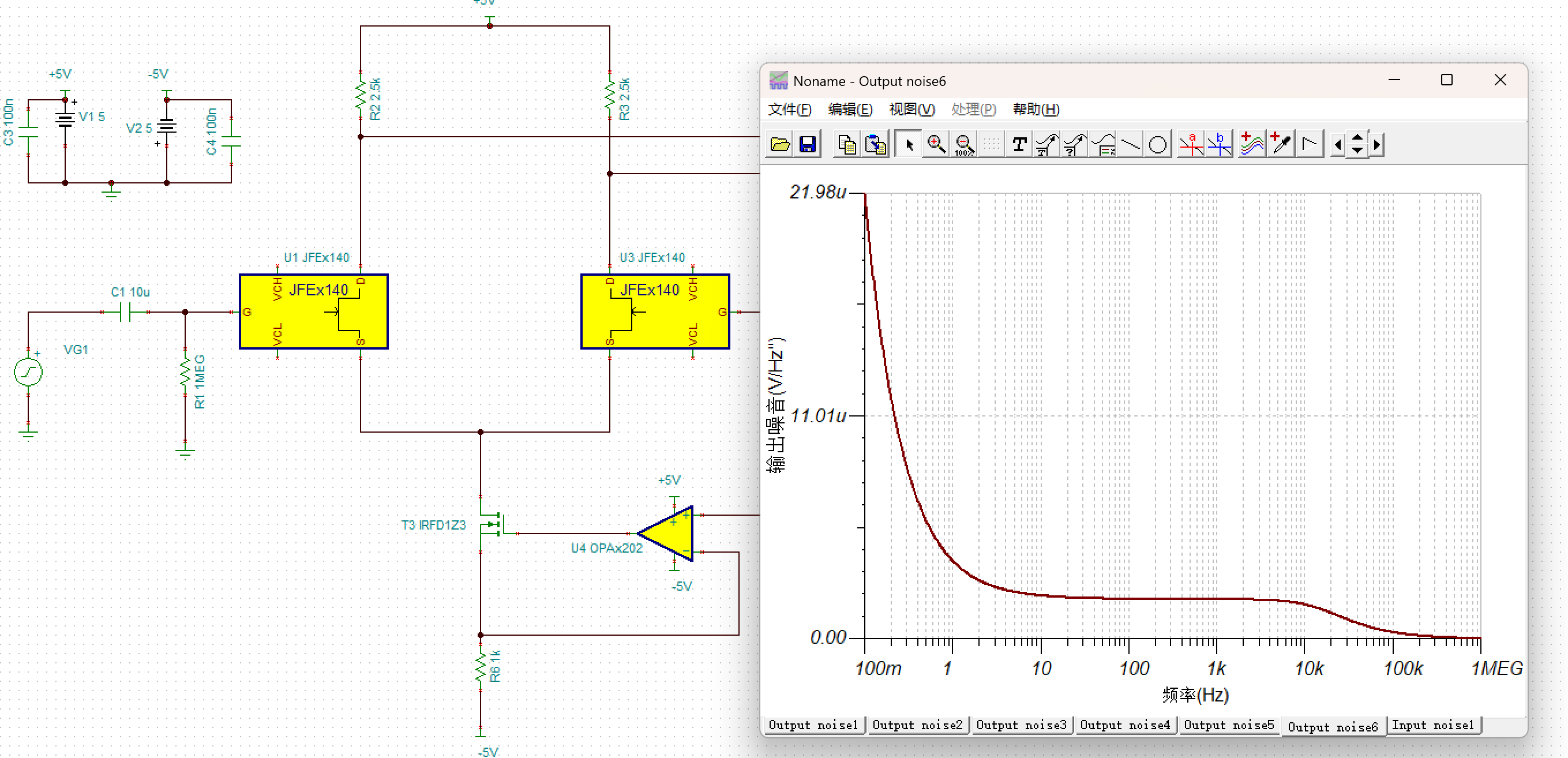Open the Output noise4 tab

(1124, 725)
